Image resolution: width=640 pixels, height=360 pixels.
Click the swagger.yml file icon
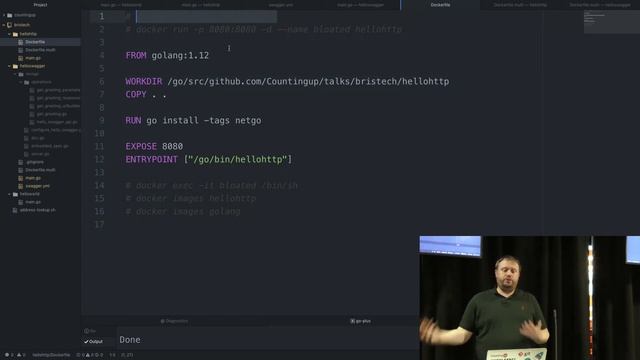[x=20, y=186]
